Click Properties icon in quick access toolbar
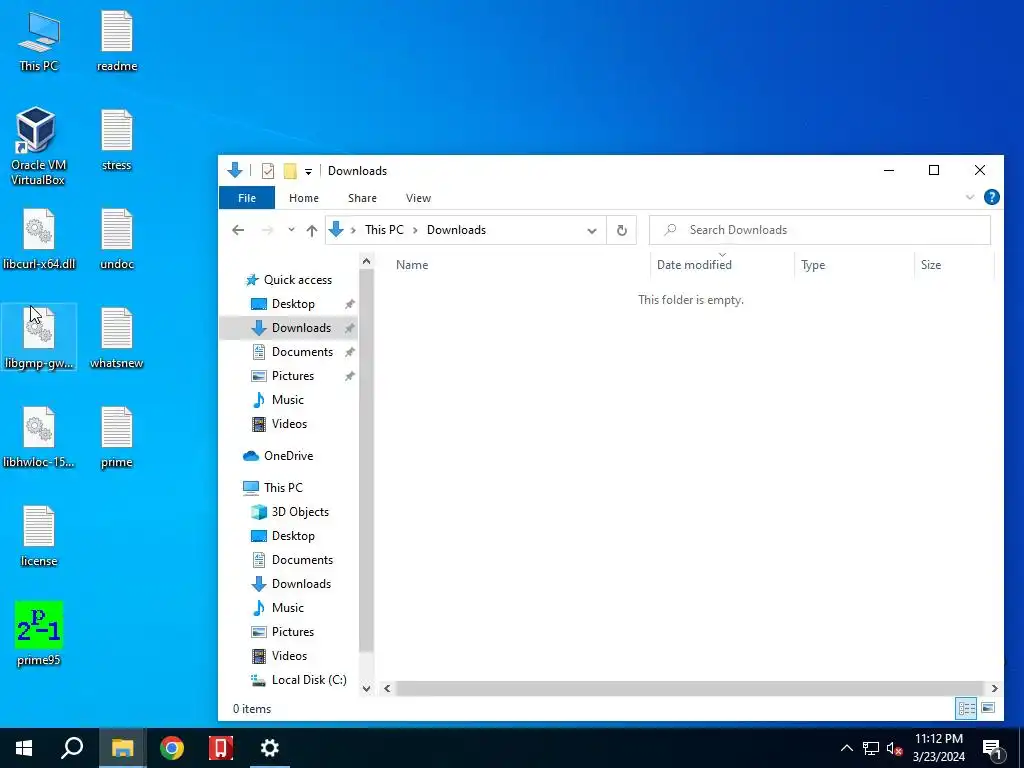The height and width of the screenshot is (768, 1024). coord(268,171)
